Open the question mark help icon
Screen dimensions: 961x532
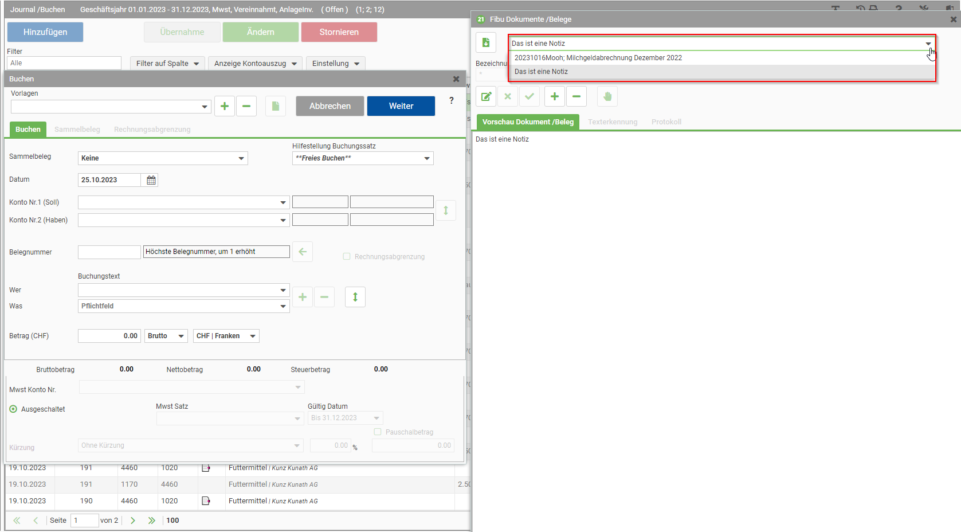(451, 101)
